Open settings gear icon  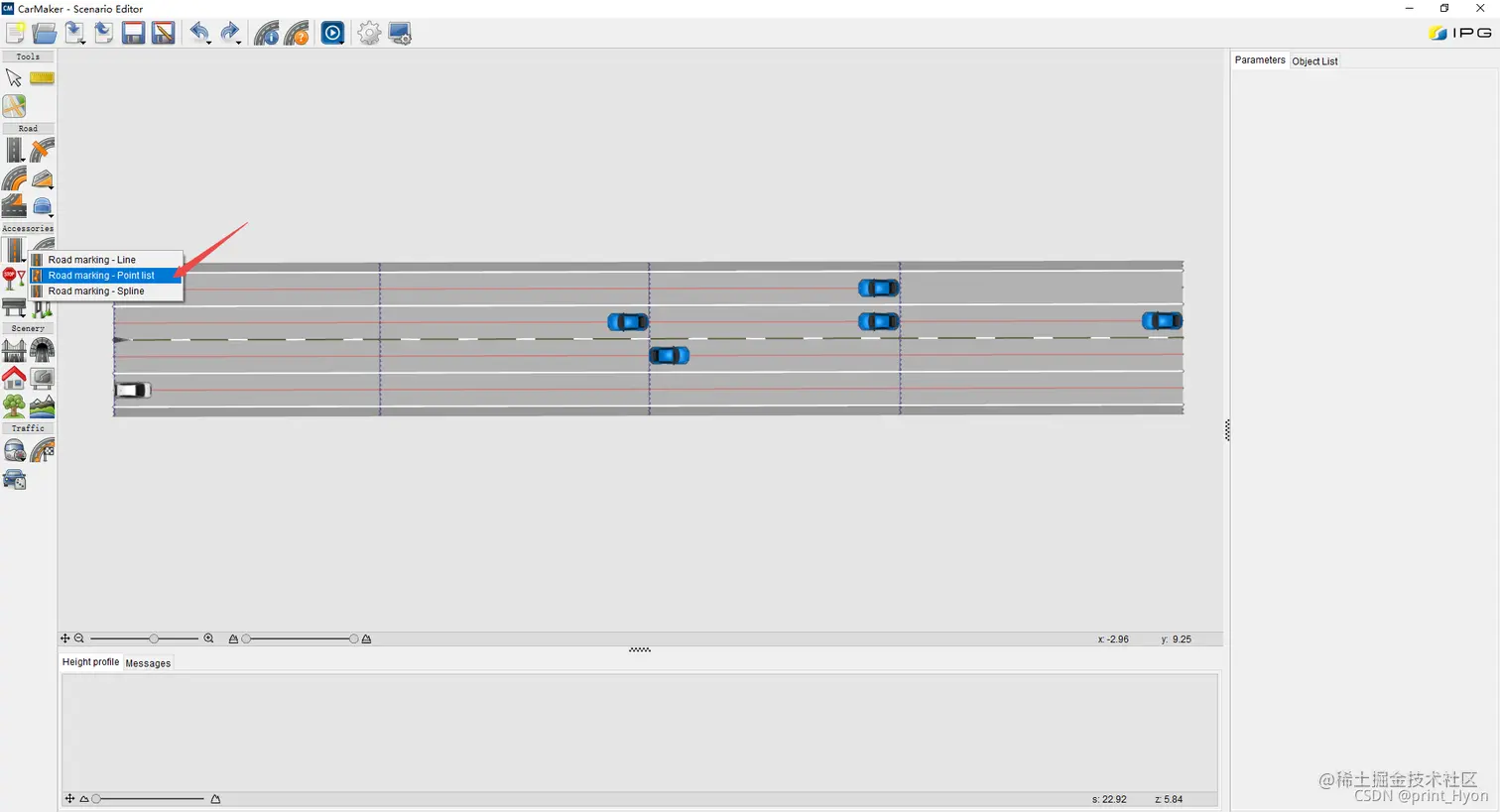click(369, 33)
